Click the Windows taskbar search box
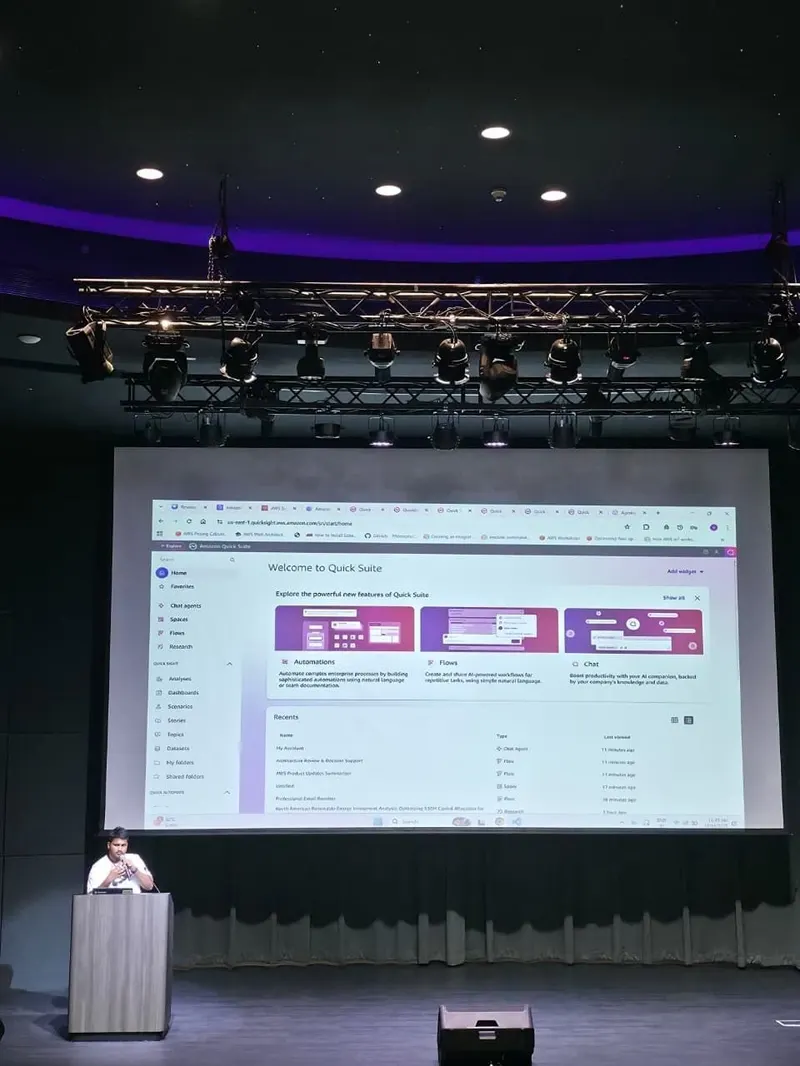 (416, 822)
